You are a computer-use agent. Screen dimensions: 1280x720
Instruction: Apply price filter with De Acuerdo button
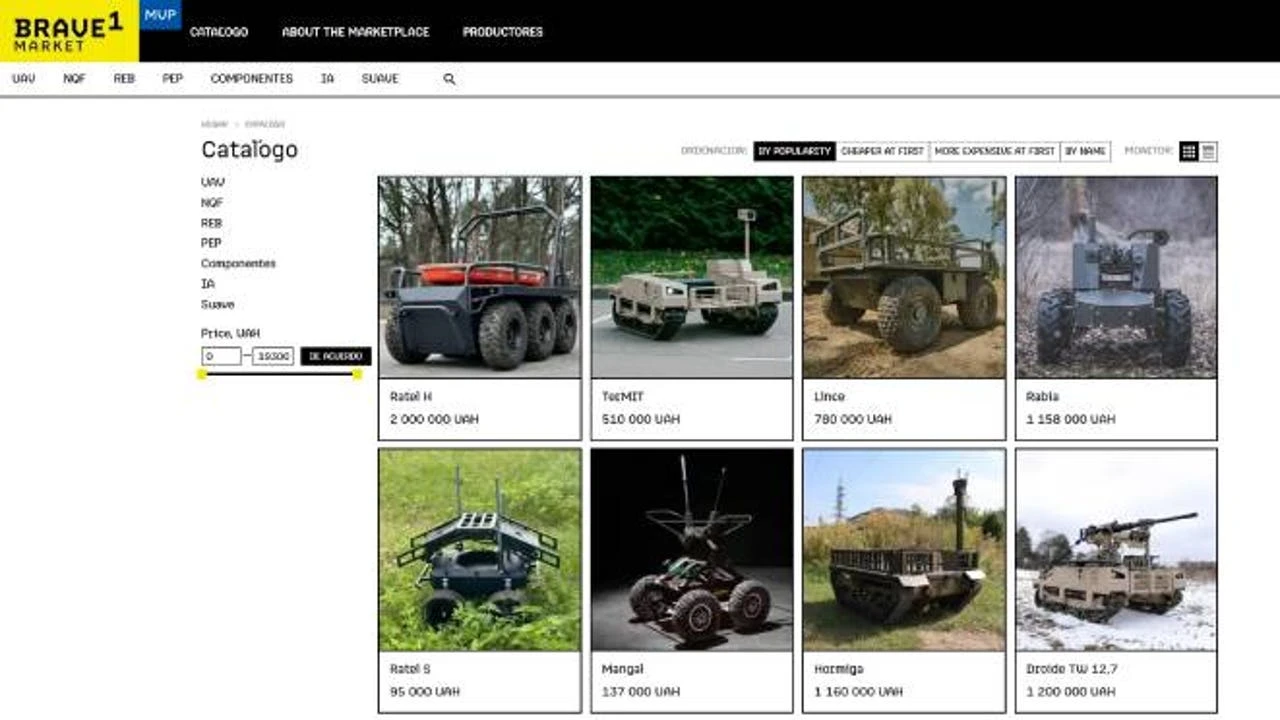(x=336, y=356)
